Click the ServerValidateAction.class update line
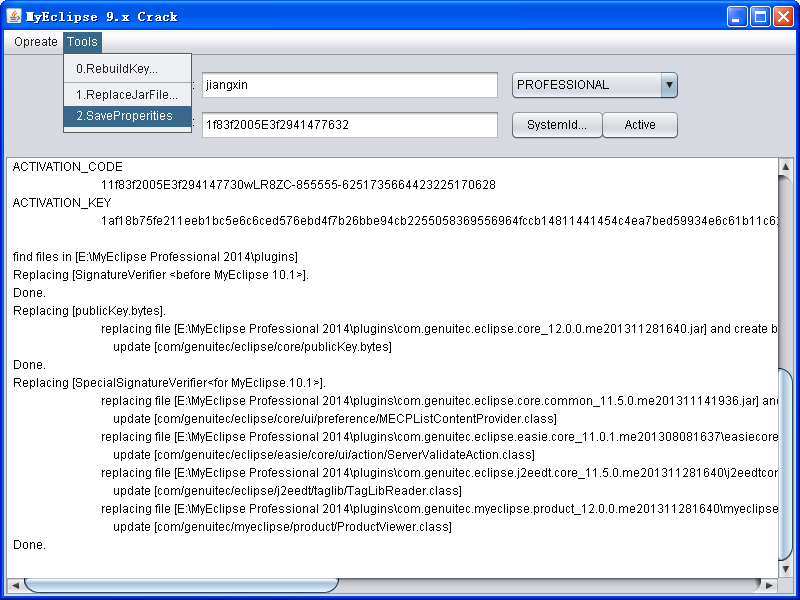 point(324,455)
